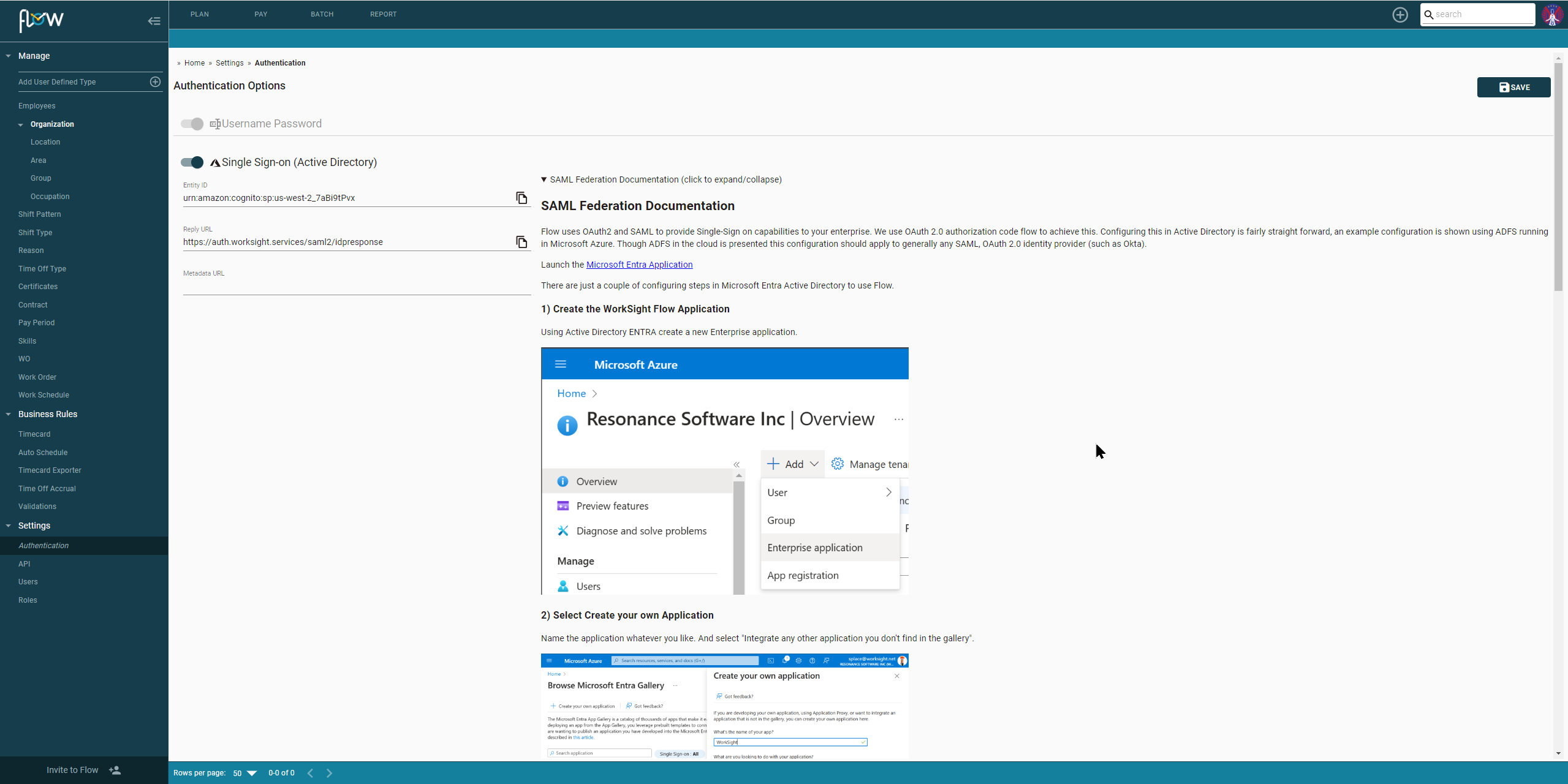Viewport: 1568px width, 784px height.
Task: Click the Metadata URL input field
Action: (355, 287)
